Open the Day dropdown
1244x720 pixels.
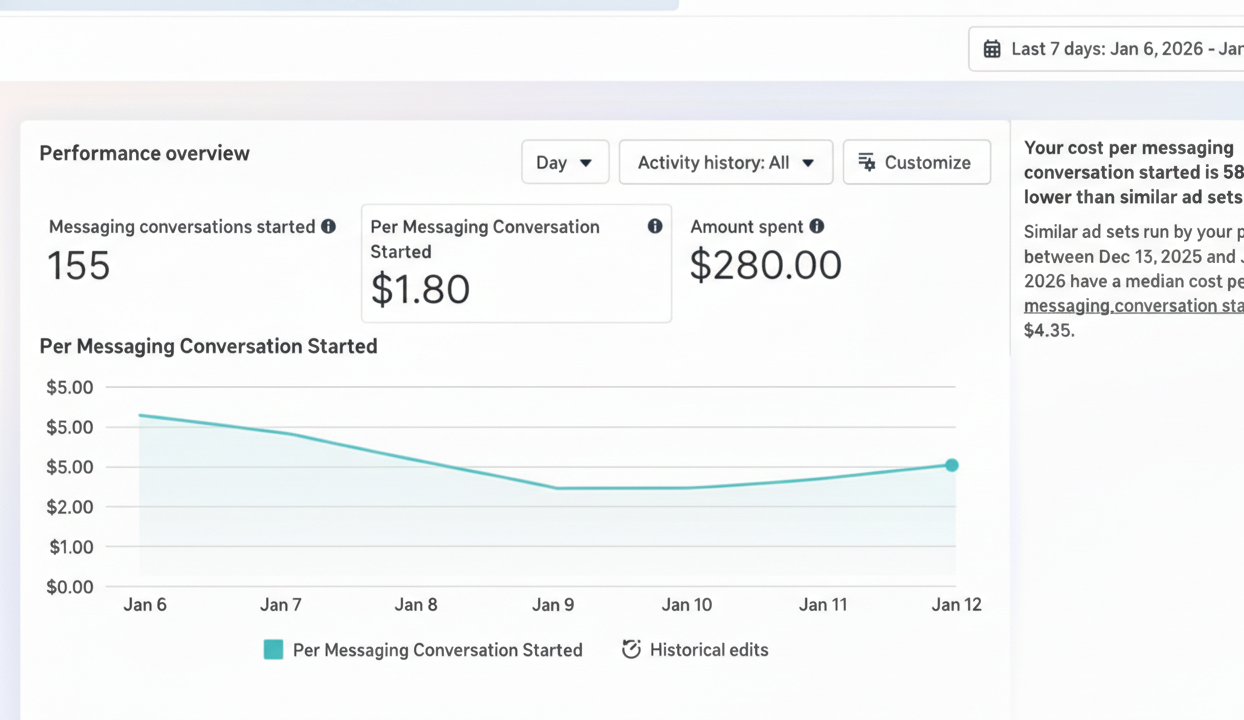point(565,162)
